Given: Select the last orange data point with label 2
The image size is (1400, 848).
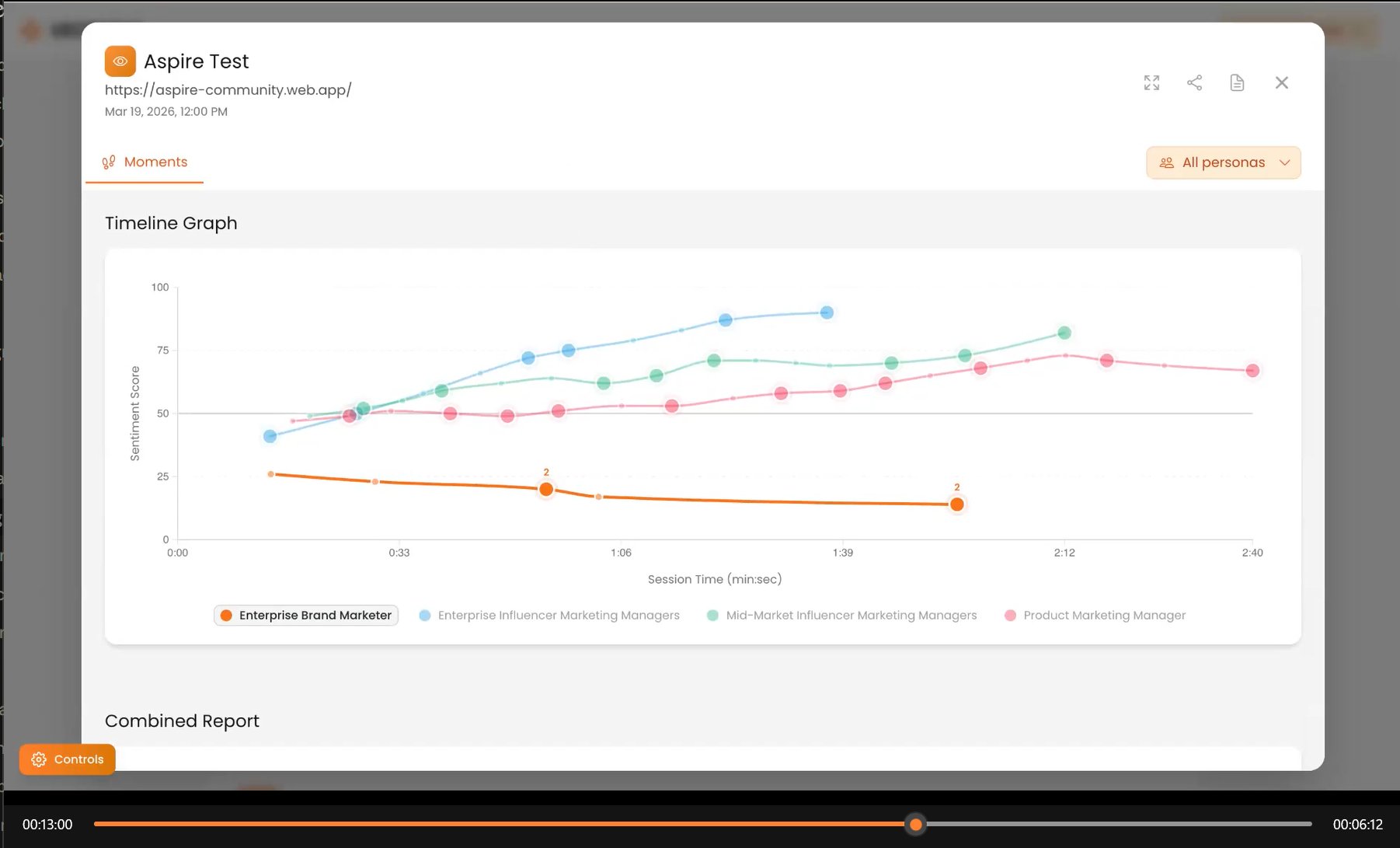Looking at the screenshot, I should 957,504.
